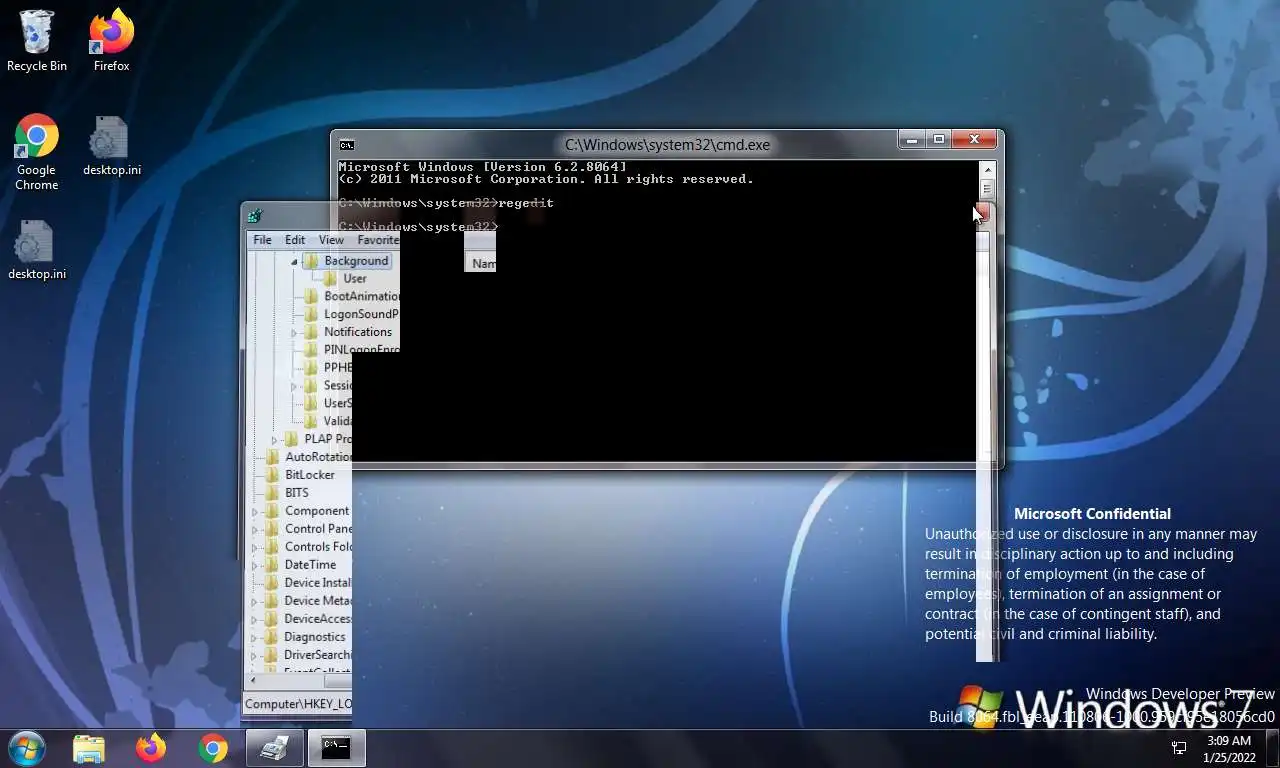The width and height of the screenshot is (1280, 768).
Task: Click the Registry Editor title bar icon
Action: coord(255,215)
